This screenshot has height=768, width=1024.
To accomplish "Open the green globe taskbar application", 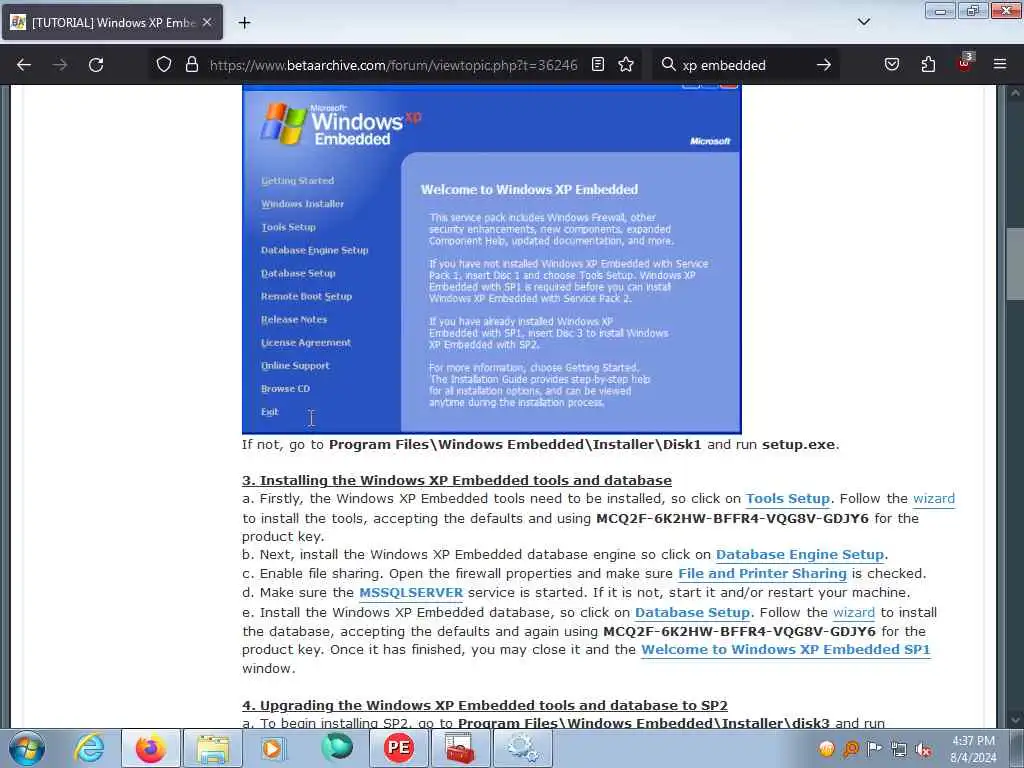I will pyautogui.click(x=337, y=748).
